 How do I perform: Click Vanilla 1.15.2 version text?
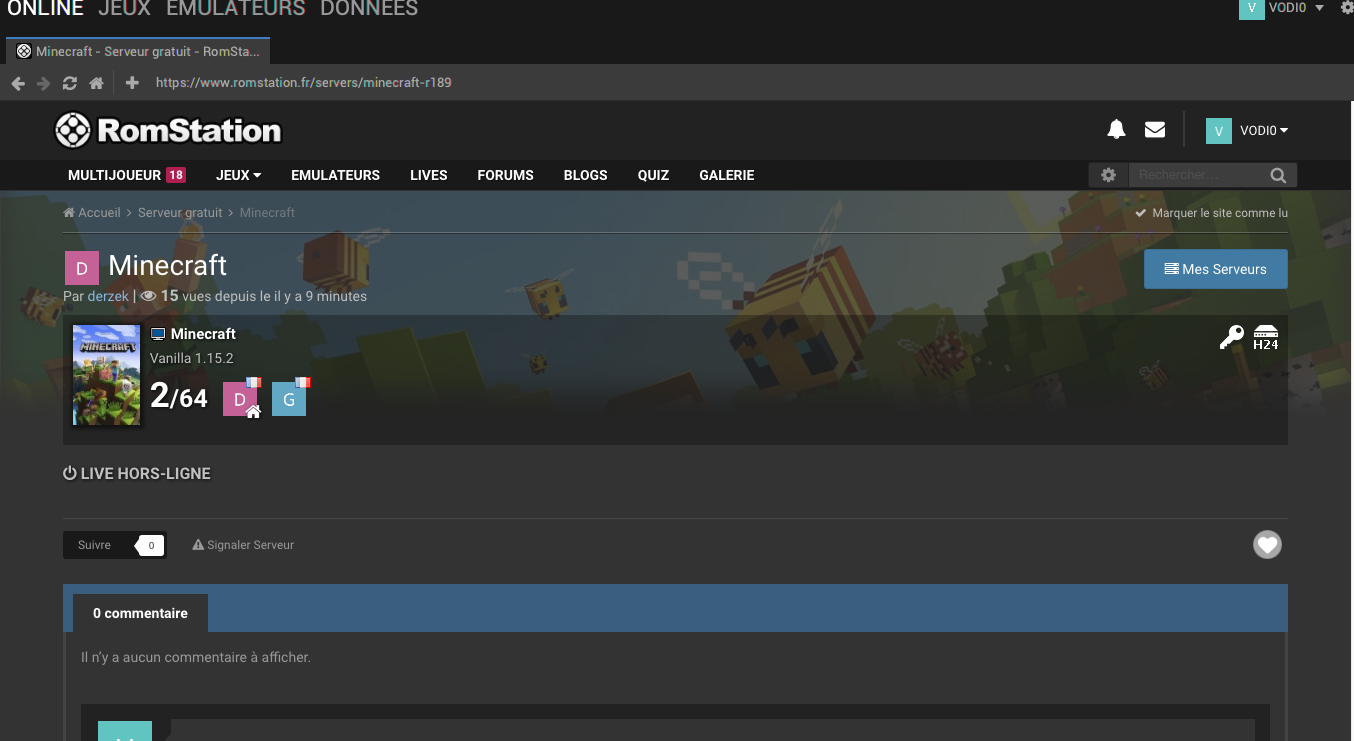(192, 358)
